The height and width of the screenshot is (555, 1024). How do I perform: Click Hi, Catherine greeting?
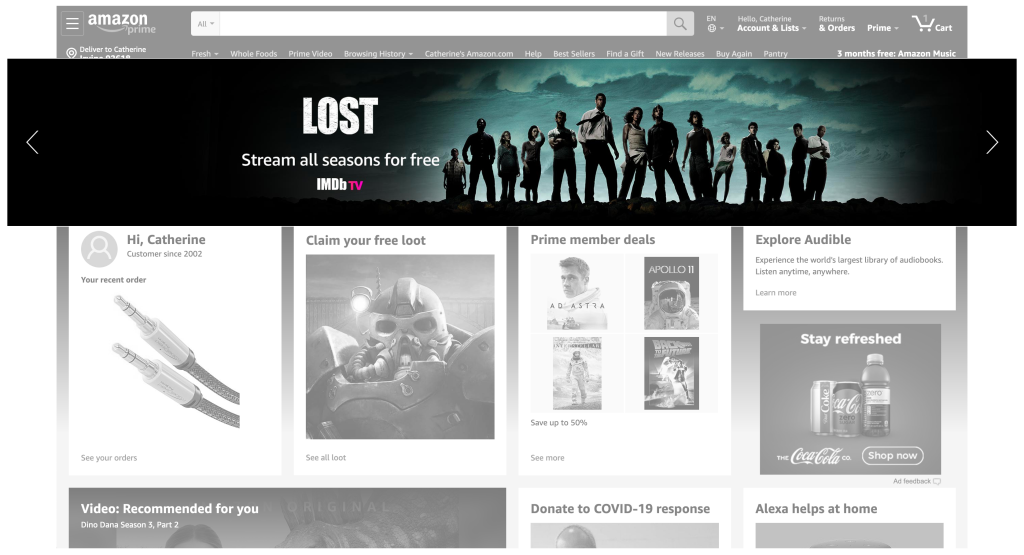[166, 240]
